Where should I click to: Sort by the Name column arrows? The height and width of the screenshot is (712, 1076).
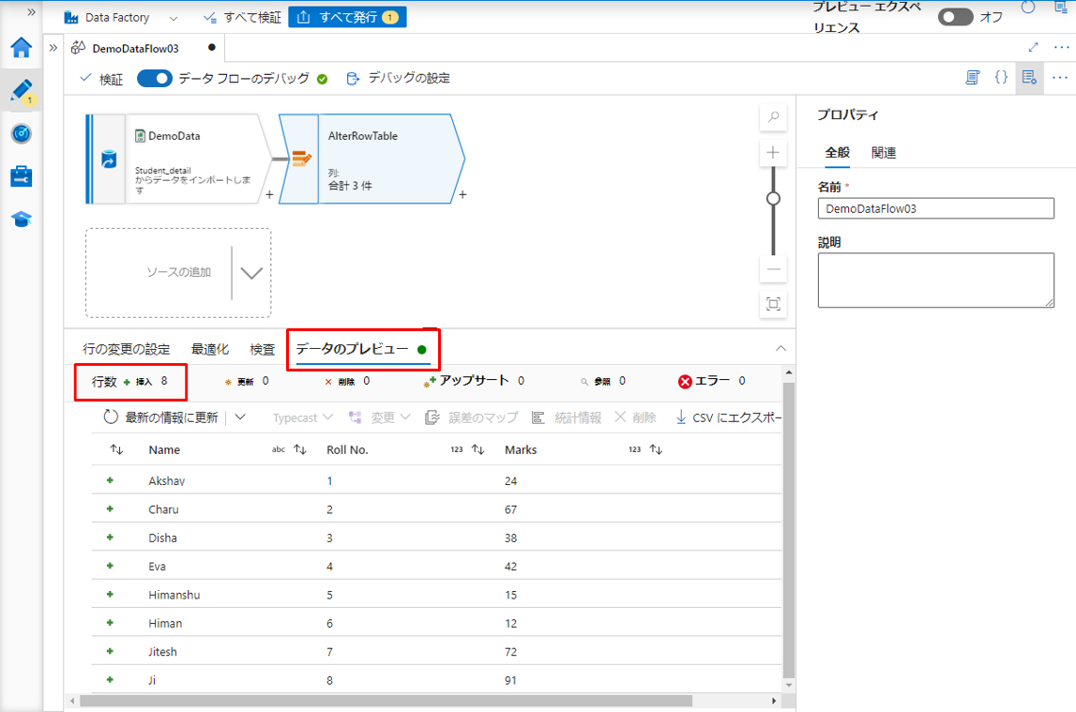click(300, 450)
